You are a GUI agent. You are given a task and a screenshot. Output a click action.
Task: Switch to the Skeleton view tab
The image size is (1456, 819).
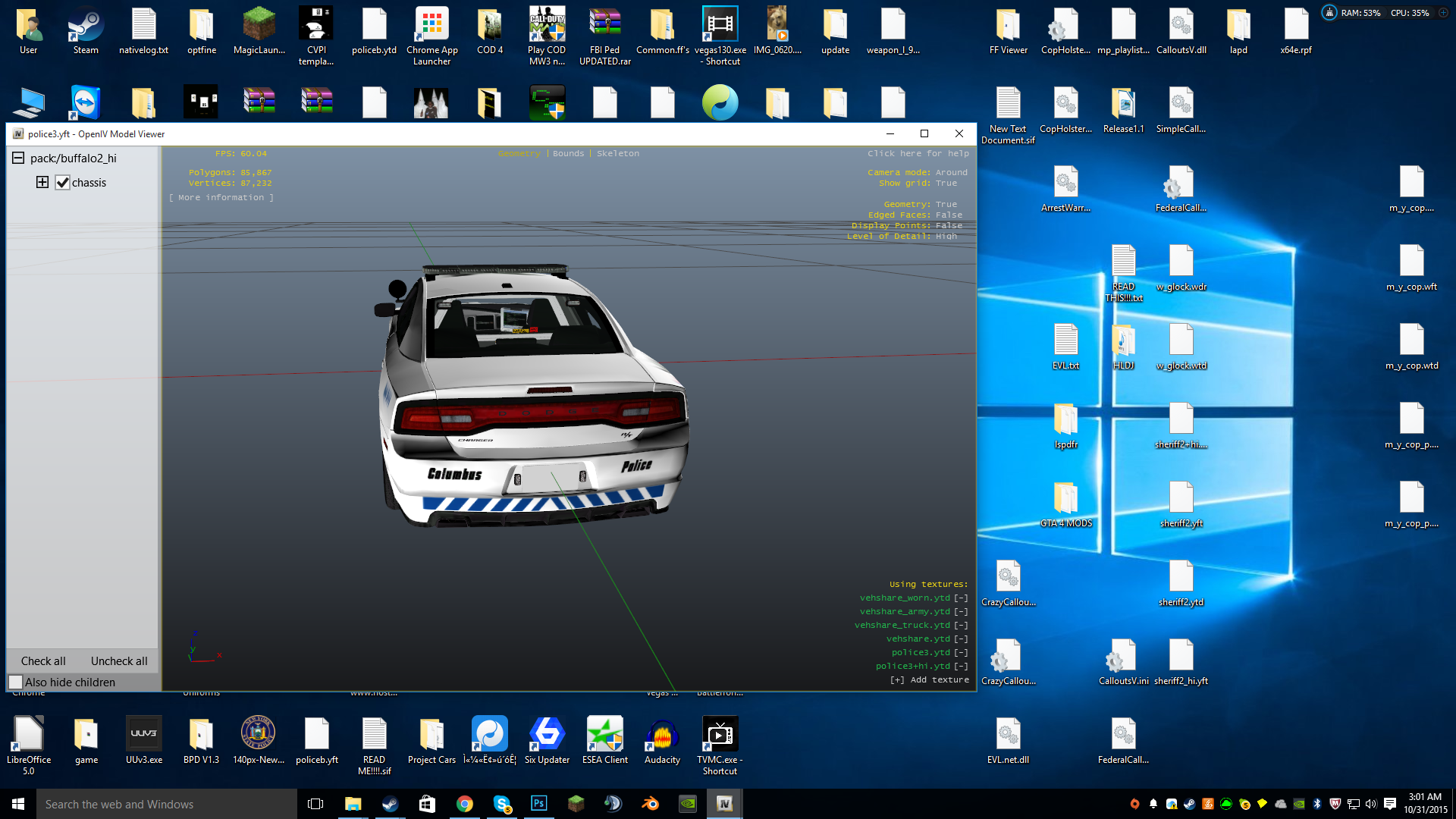point(617,153)
